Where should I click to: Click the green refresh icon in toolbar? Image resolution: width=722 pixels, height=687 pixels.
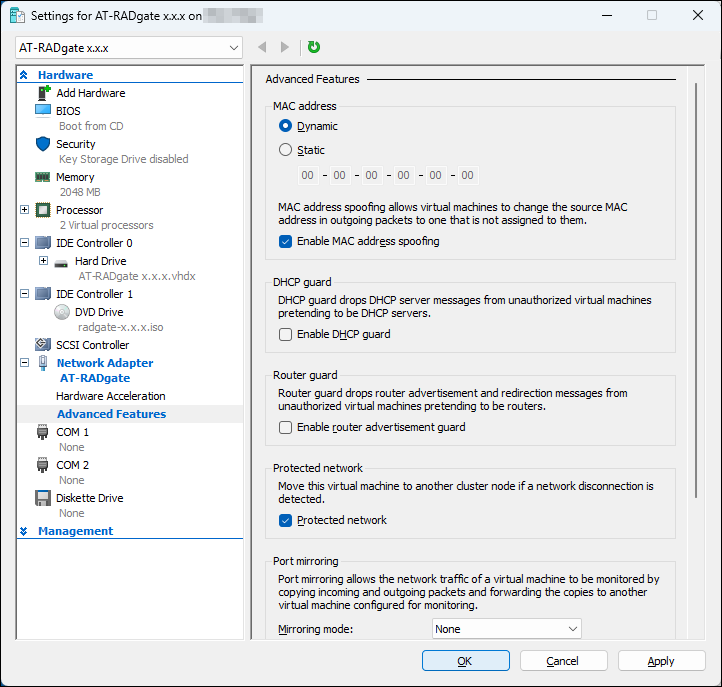314,47
